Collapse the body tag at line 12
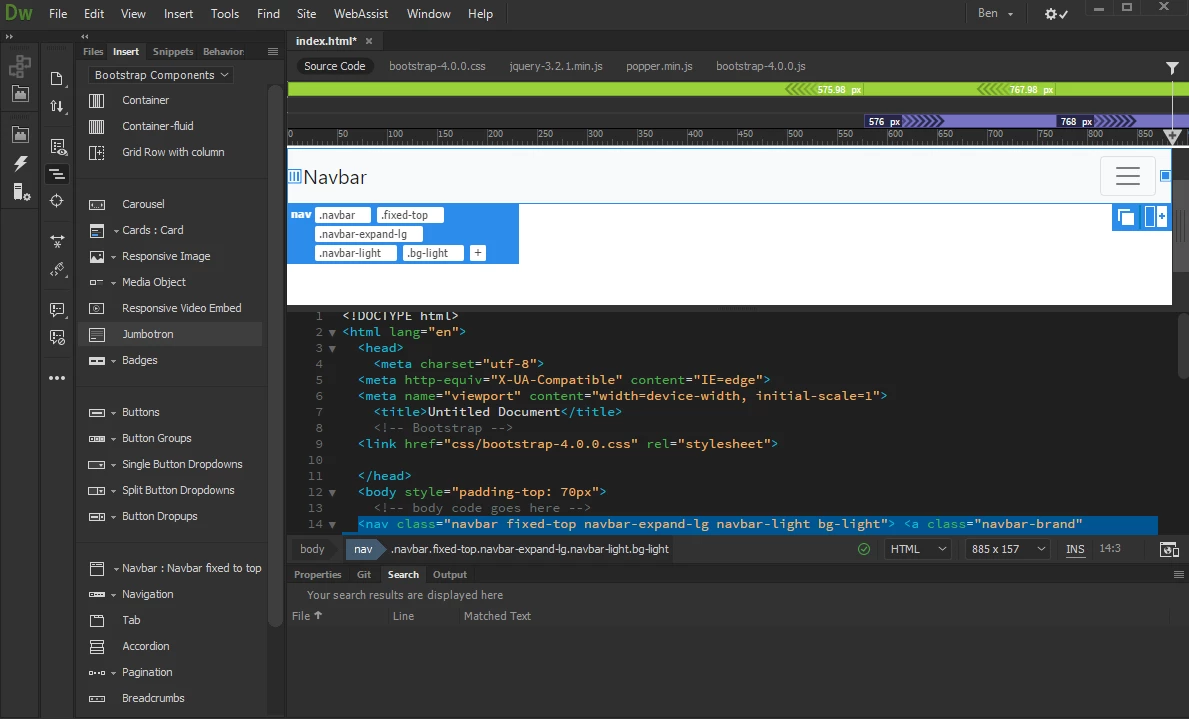The height and width of the screenshot is (719, 1189). [x=332, y=492]
